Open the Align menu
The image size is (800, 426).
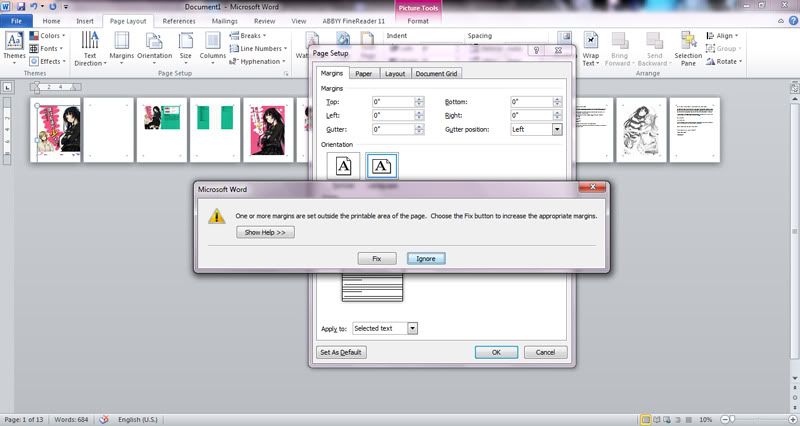coord(722,36)
